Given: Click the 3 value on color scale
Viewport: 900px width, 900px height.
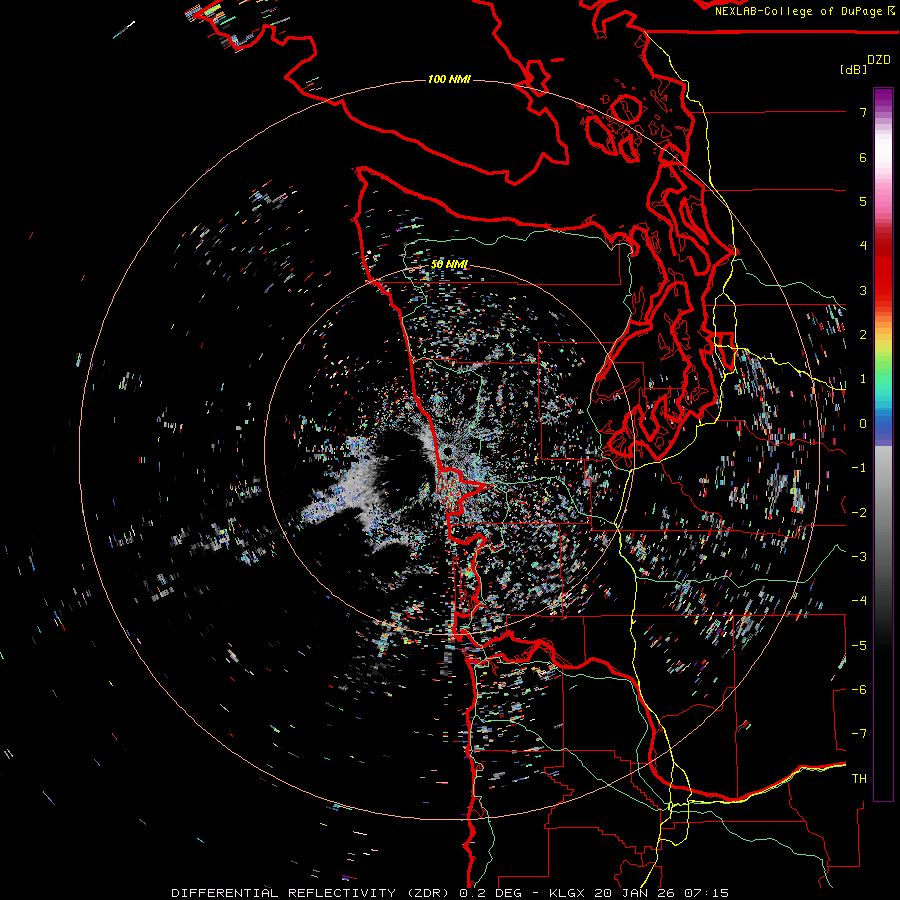Looking at the screenshot, I should click(863, 290).
